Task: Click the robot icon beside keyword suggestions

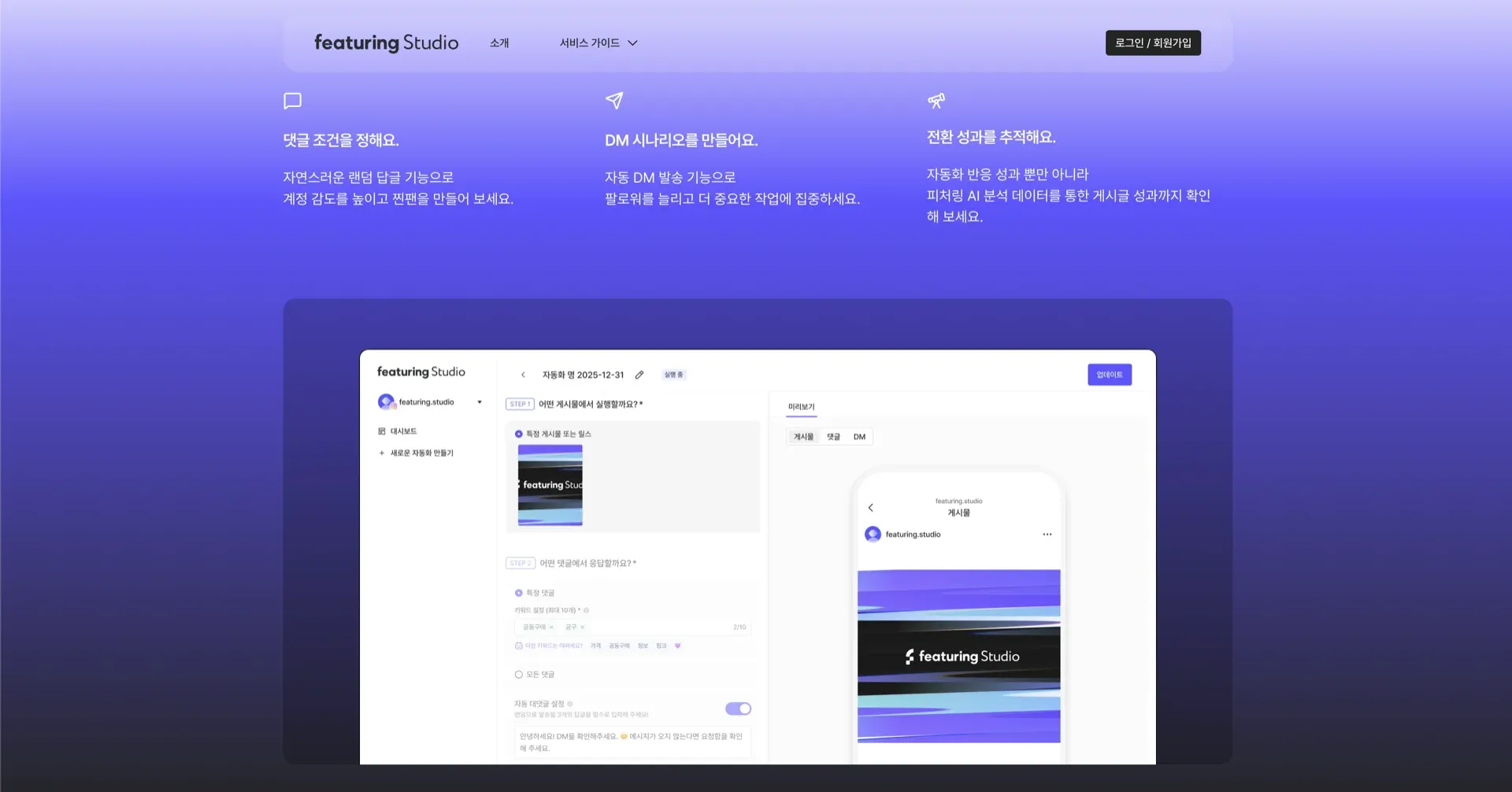Action: coord(519,646)
